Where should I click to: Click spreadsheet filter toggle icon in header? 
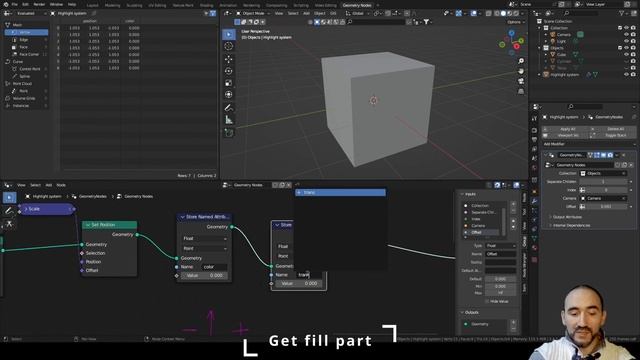213,13
